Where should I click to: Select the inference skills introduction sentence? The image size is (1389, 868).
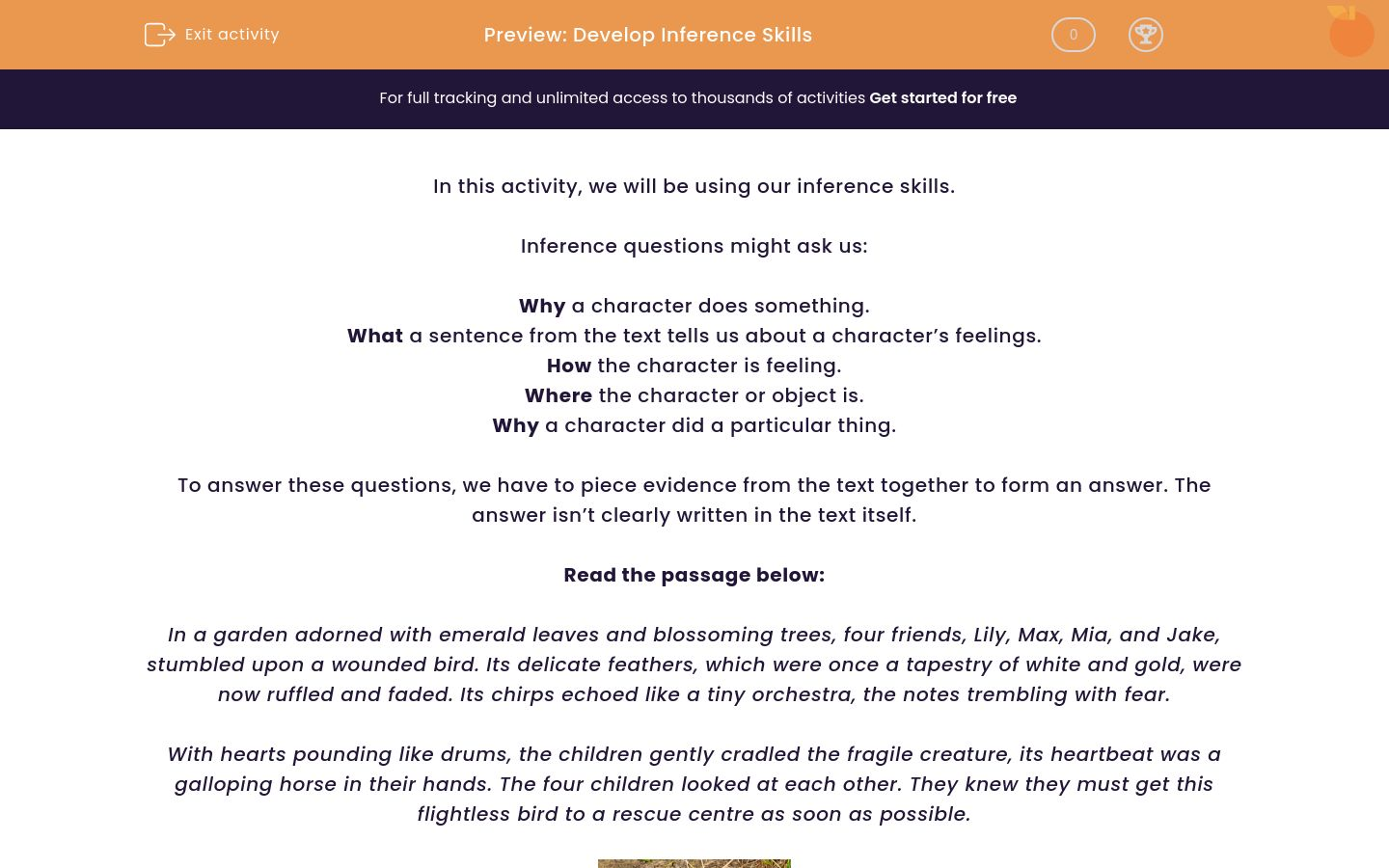[694, 186]
